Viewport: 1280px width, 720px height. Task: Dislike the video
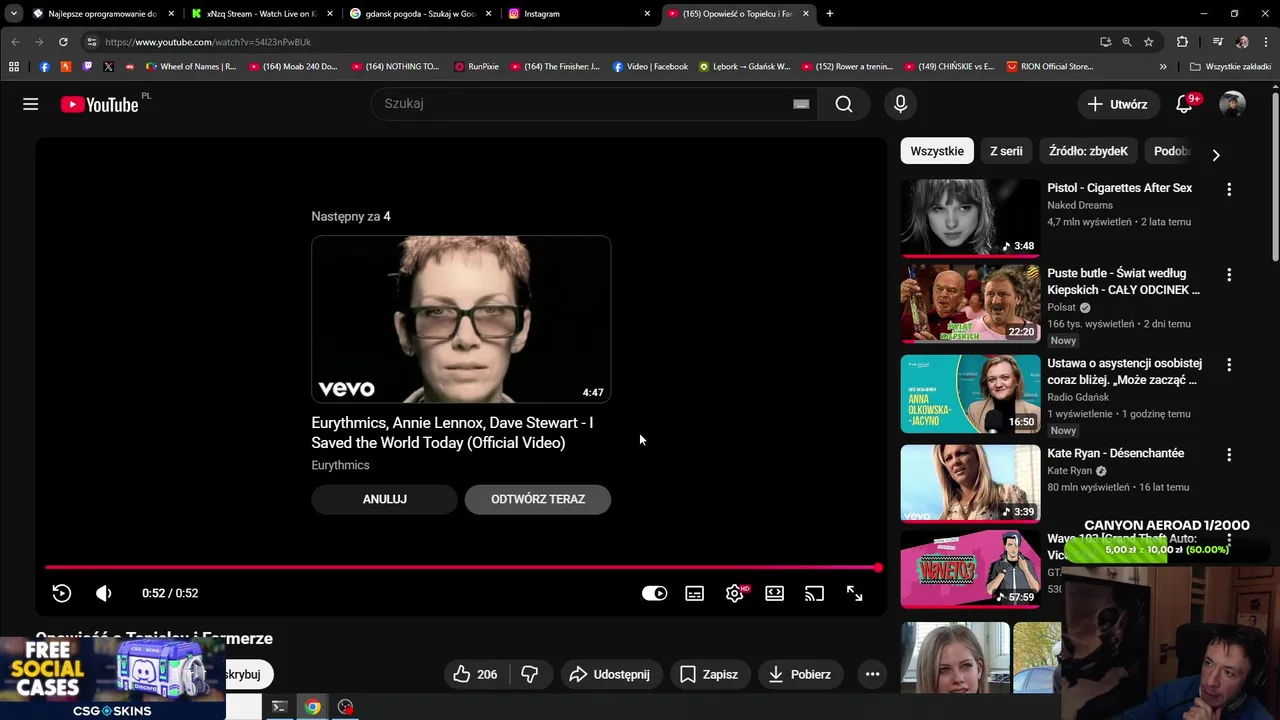coord(530,674)
